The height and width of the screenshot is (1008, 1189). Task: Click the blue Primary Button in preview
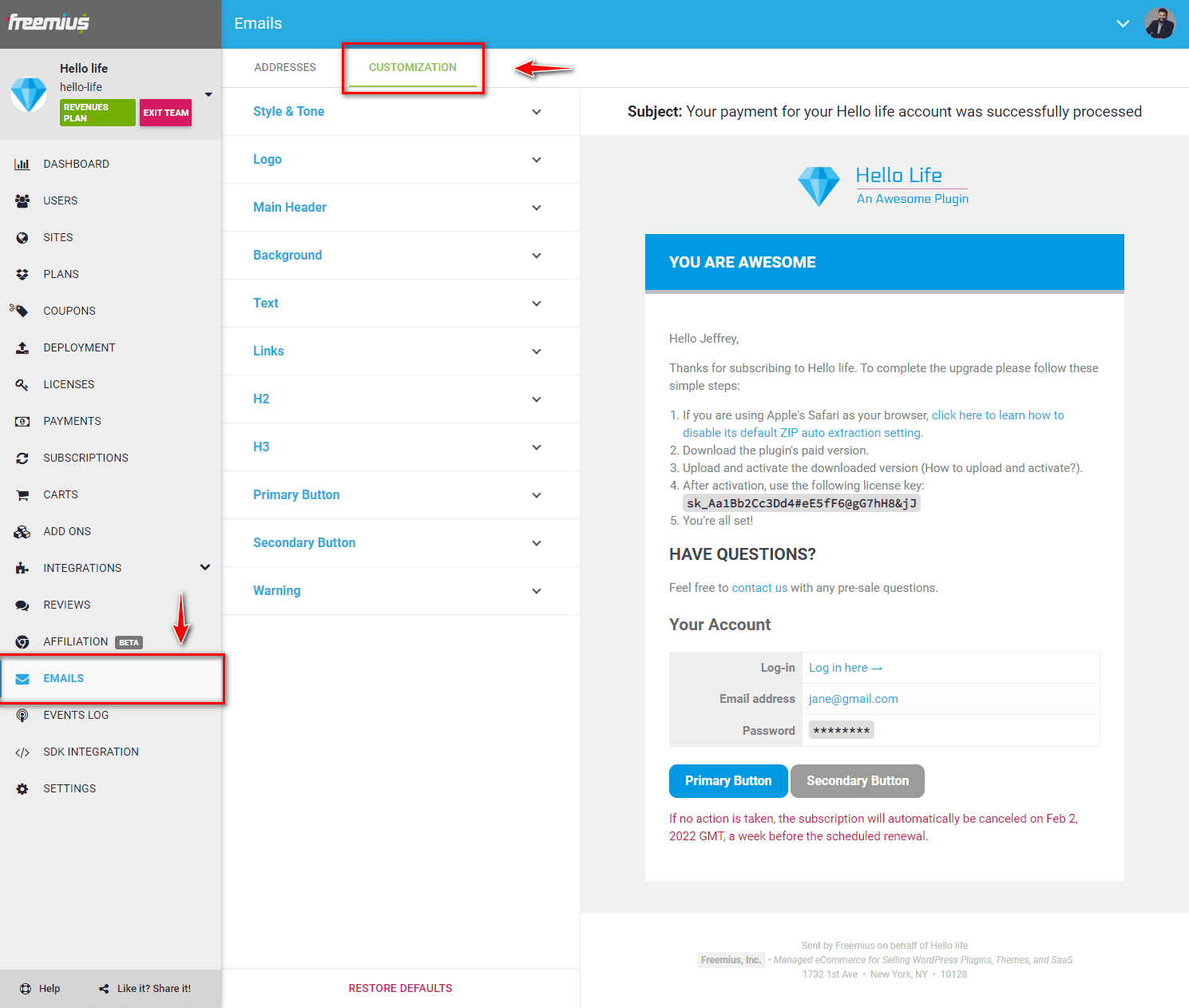pyautogui.click(x=728, y=781)
